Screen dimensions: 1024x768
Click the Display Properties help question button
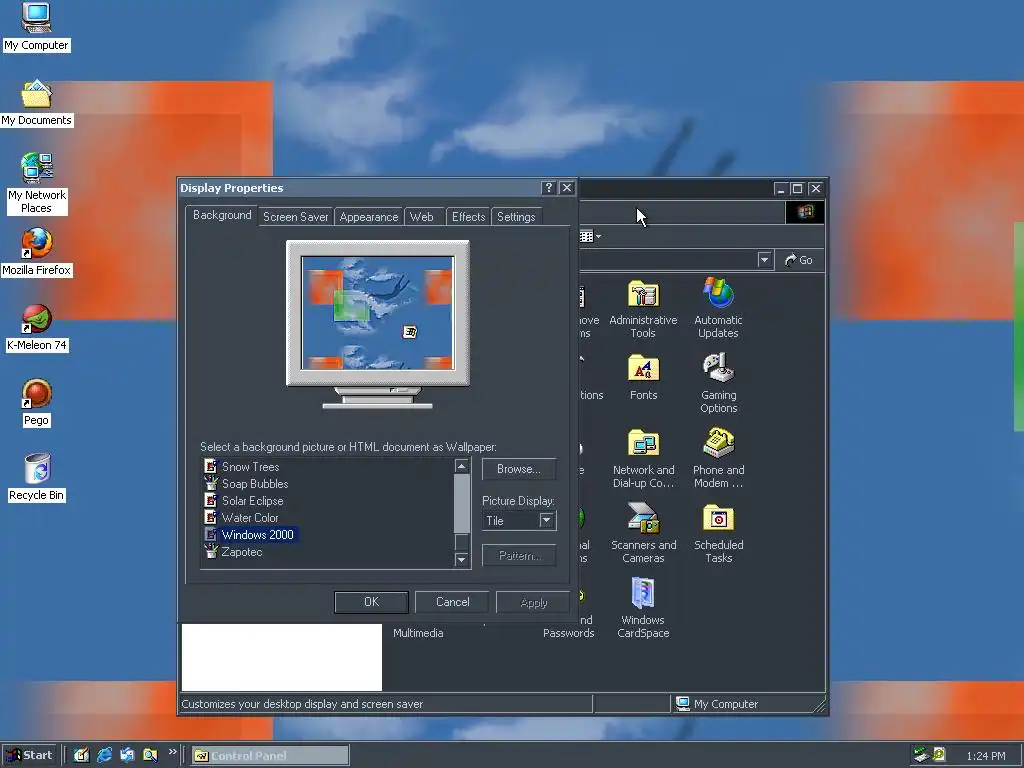(549, 188)
